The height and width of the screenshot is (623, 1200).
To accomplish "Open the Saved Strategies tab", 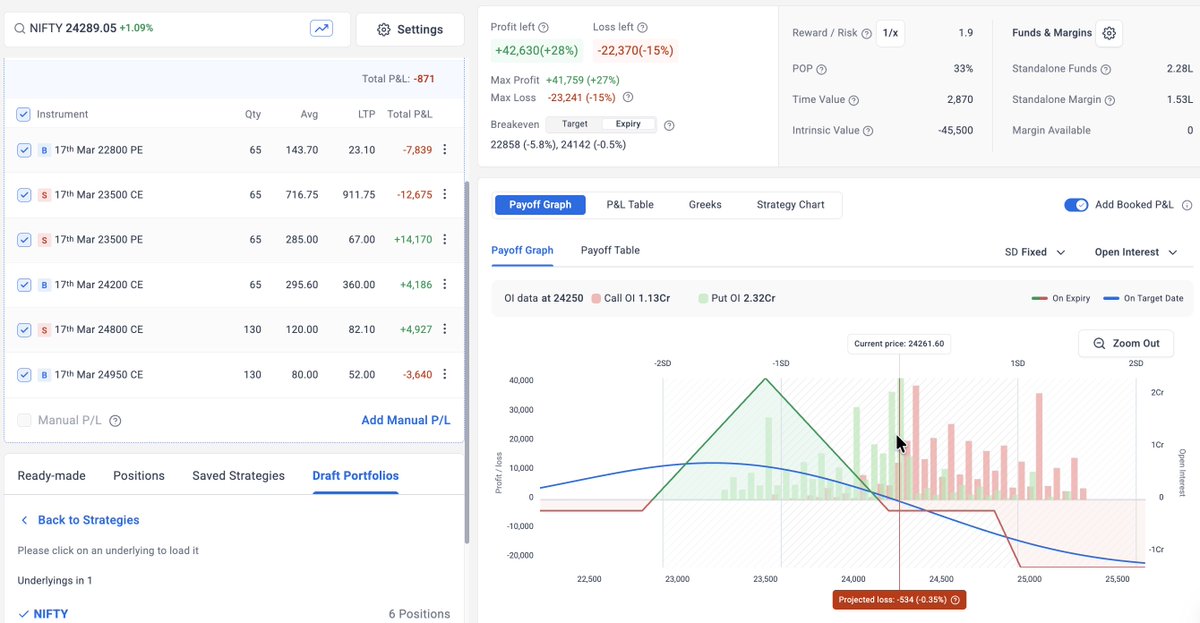I will [x=238, y=476].
